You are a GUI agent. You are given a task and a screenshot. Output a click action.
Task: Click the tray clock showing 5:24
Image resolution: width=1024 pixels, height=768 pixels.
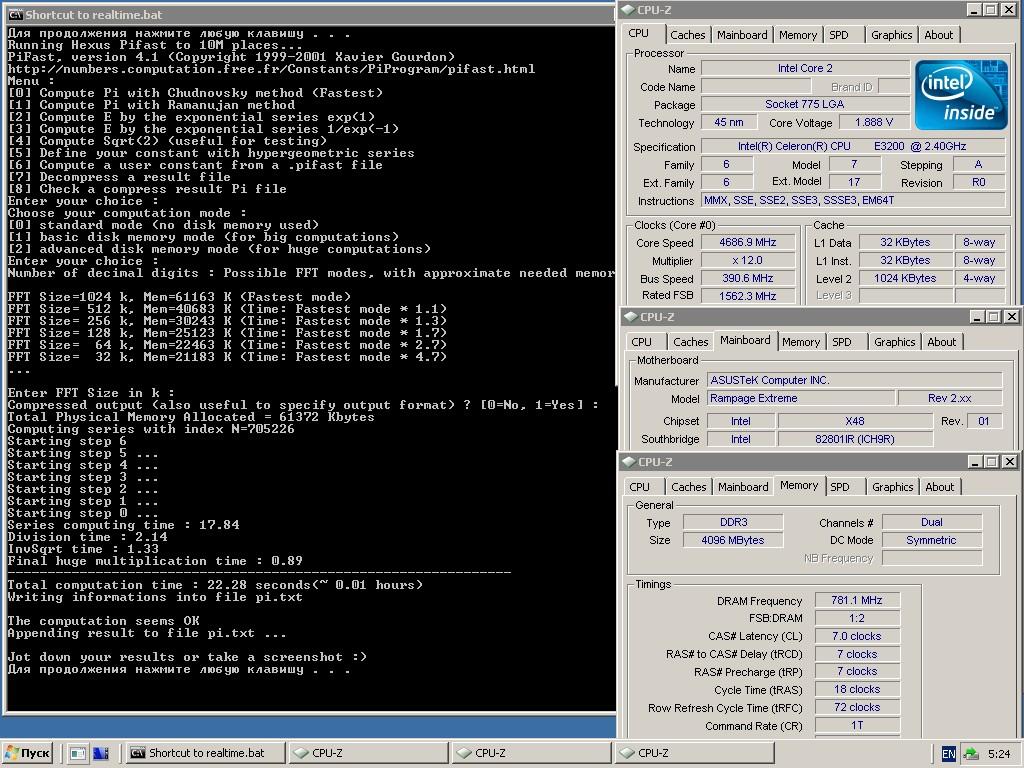pyautogui.click(x=999, y=754)
